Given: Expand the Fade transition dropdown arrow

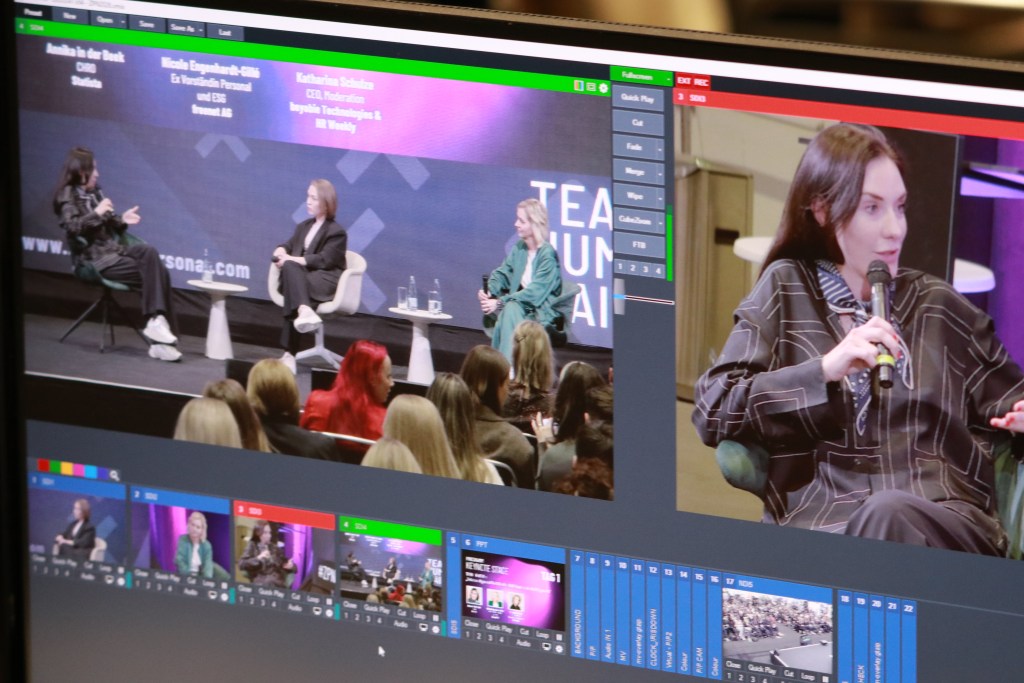Looking at the screenshot, I should tap(660, 148).
